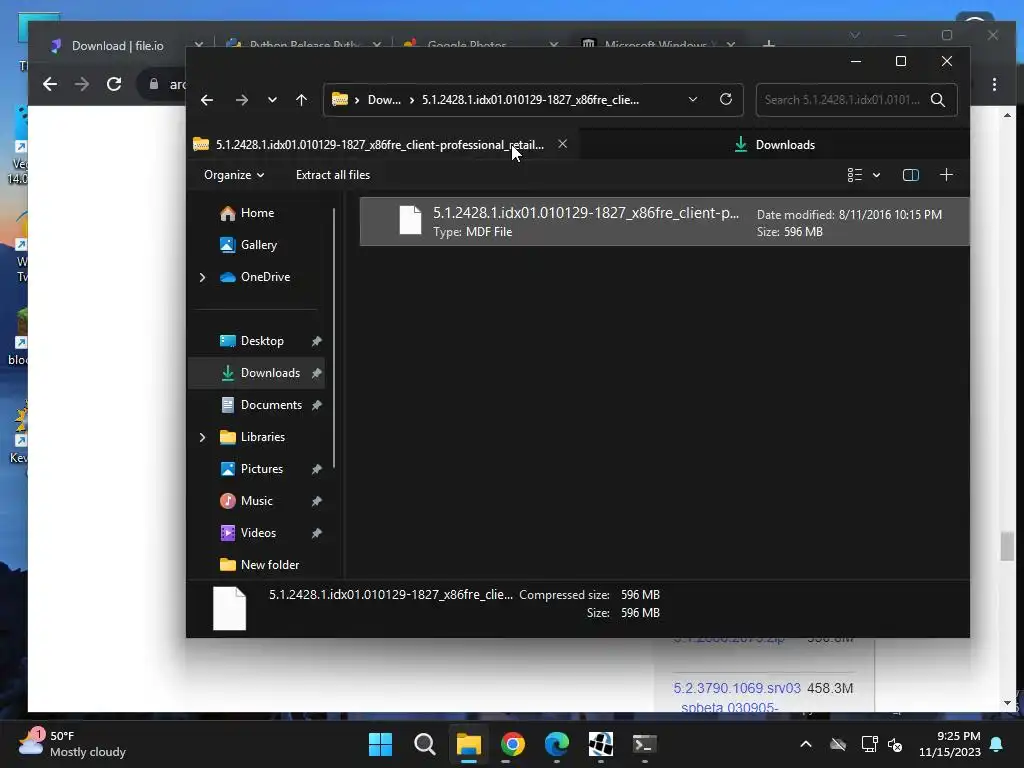The width and height of the screenshot is (1024, 768).
Task: Click the pin icon beside Videos
Action: click(317, 533)
